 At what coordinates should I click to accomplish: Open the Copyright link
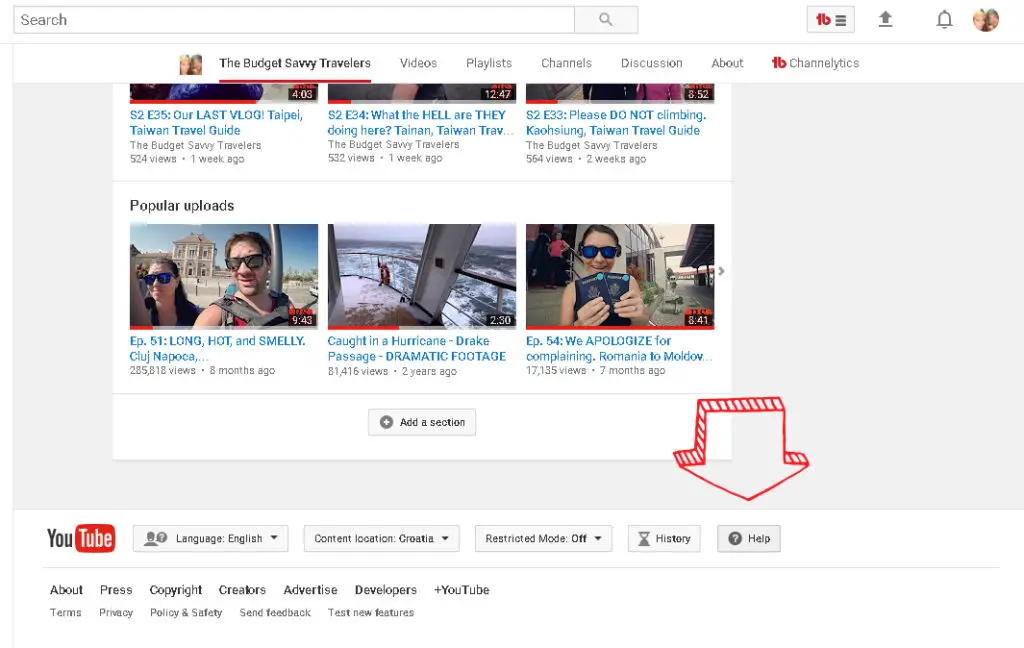[176, 590]
